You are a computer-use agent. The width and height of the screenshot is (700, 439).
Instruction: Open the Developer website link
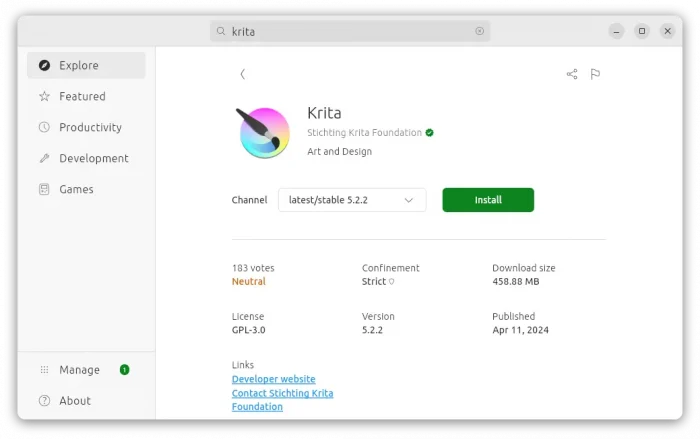273,380
